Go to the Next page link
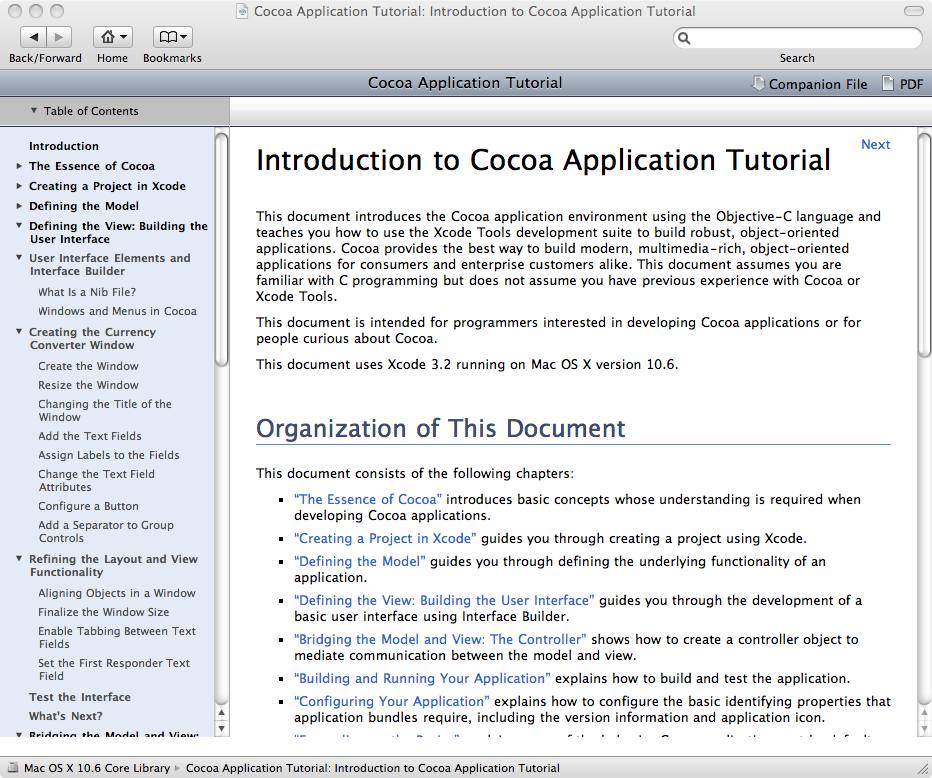The image size is (932, 778). [875, 145]
